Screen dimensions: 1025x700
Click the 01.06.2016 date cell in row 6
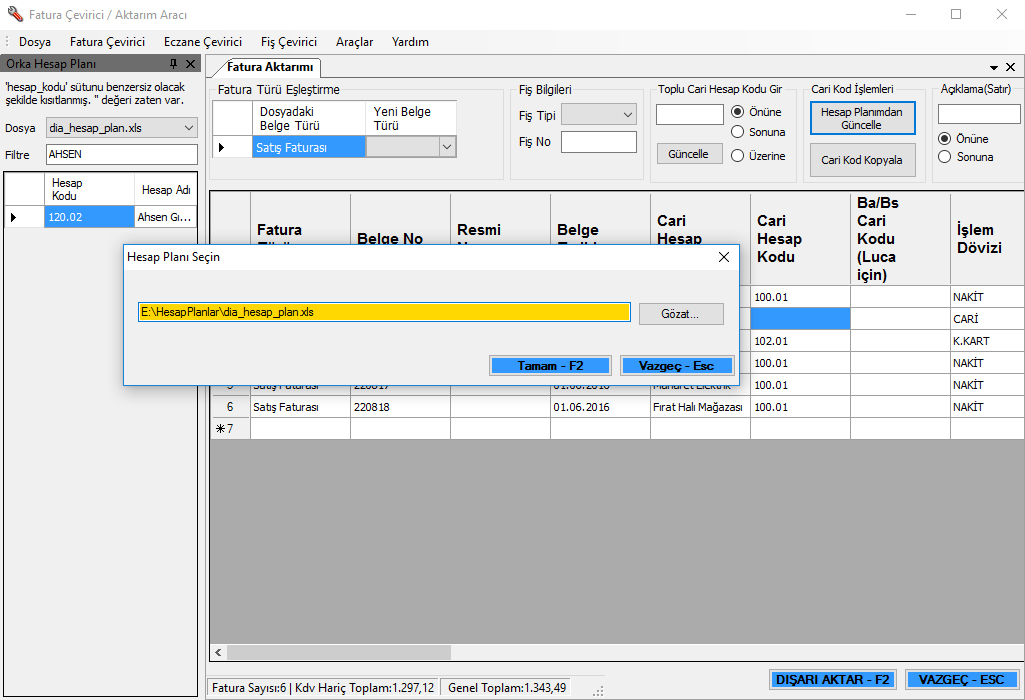(x=600, y=407)
